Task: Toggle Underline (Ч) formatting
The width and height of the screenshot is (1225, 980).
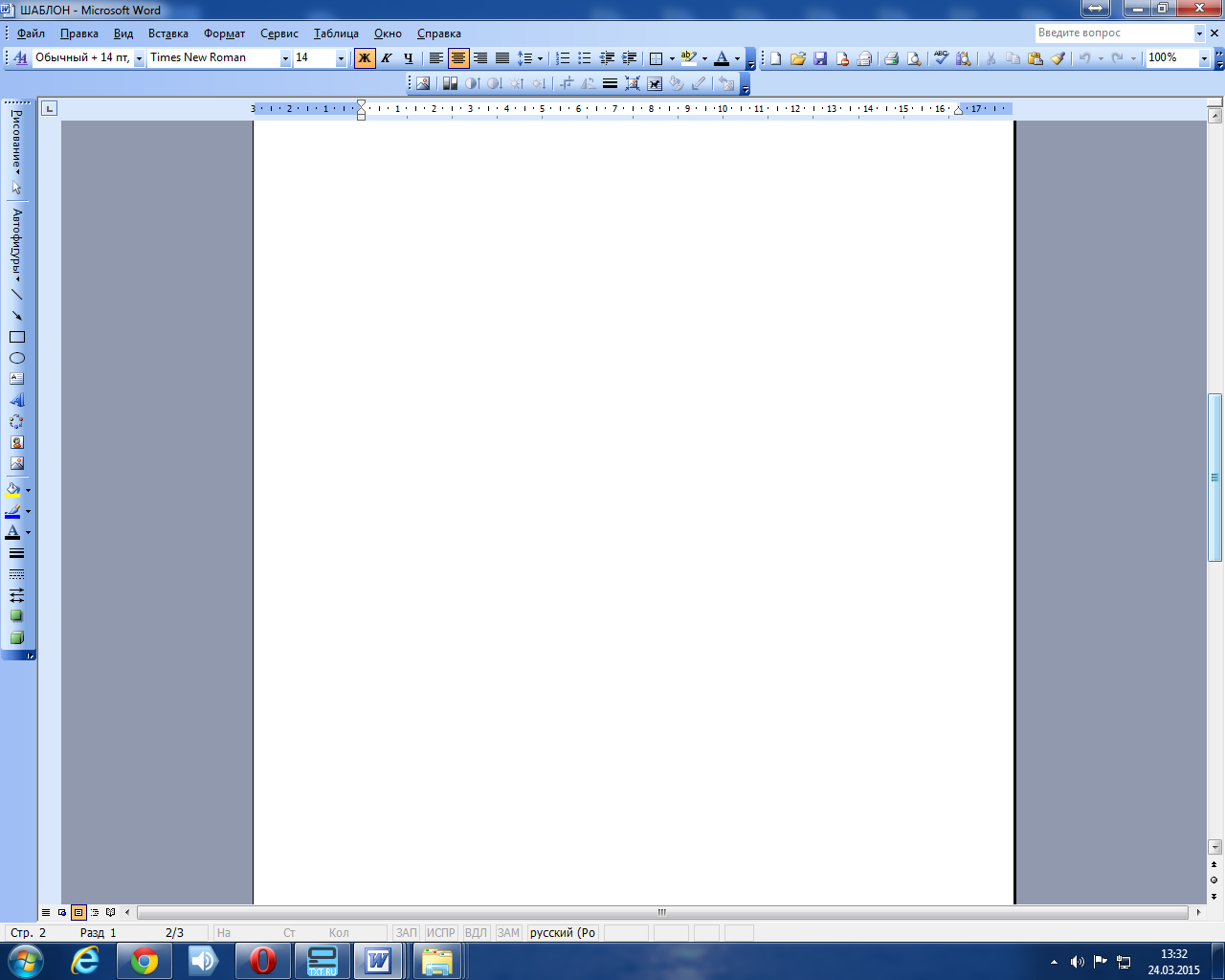Action: pyautogui.click(x=409, y=58)
